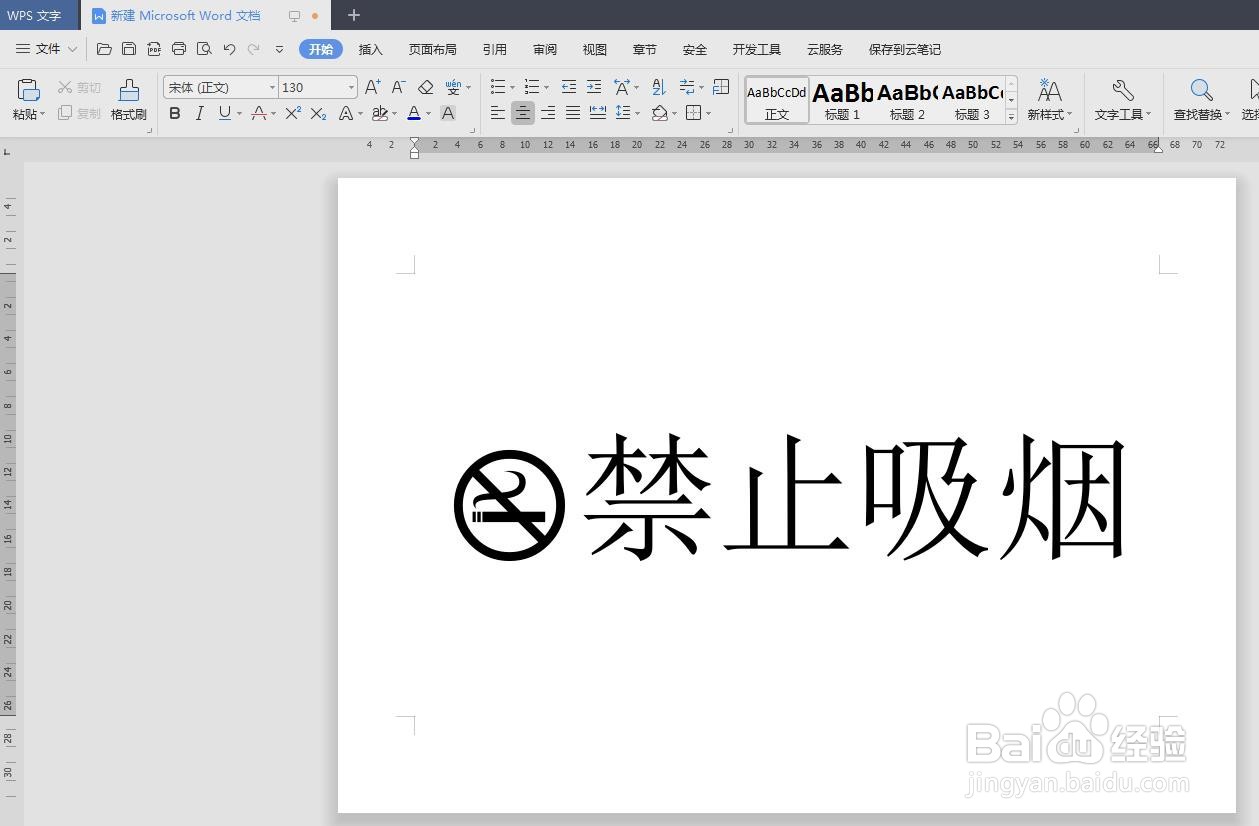Apply superscript X² formatting
The image size is (1259, 826).
293,113
